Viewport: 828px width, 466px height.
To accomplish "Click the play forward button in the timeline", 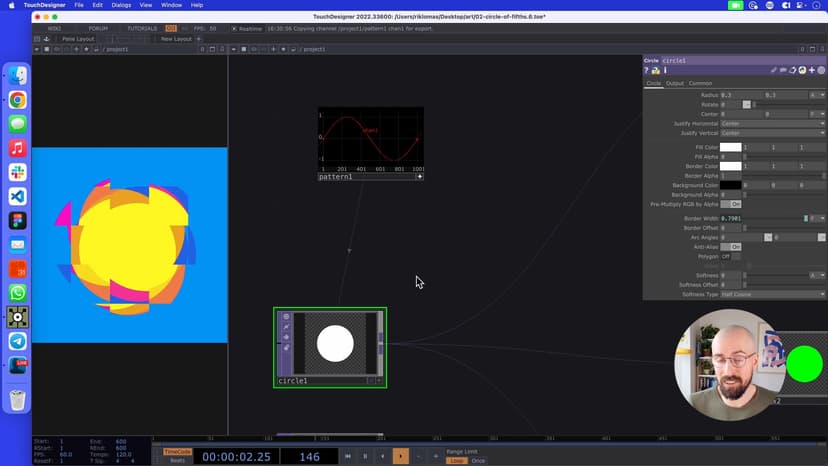I will coord(400,456).
